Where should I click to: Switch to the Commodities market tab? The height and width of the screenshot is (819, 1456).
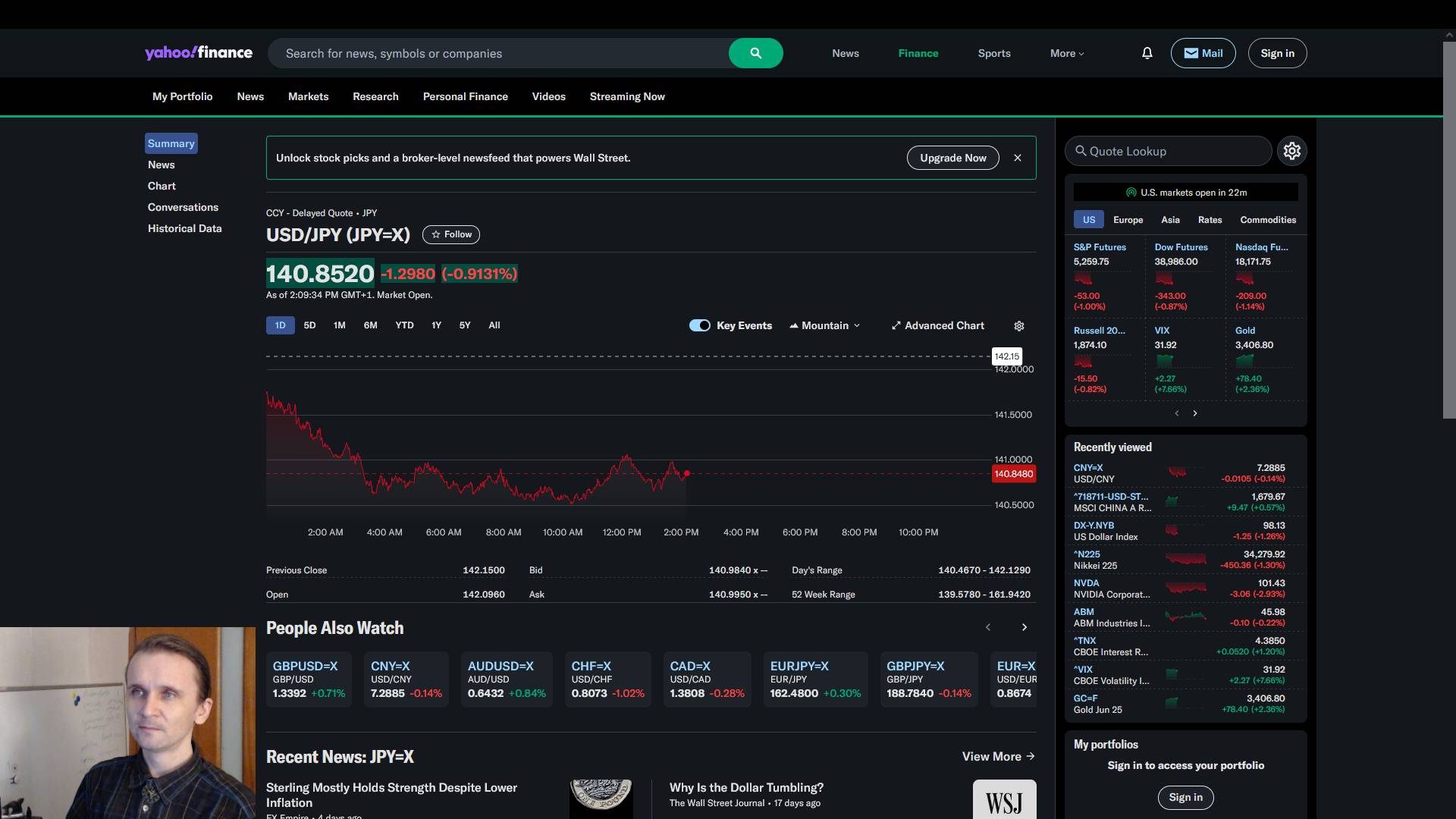click(x=1267, y=220)
